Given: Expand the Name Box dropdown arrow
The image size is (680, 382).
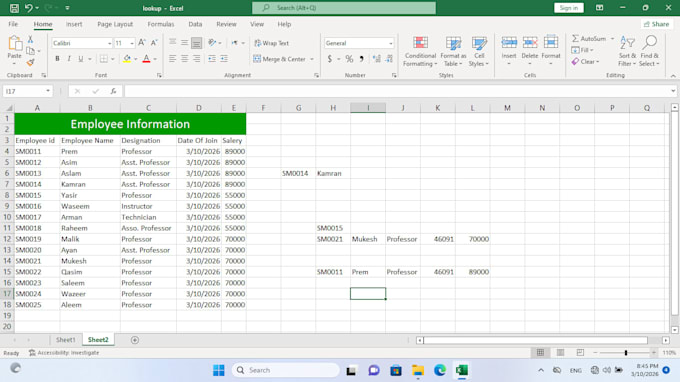Looking at the screenshot, I should 48,91.
